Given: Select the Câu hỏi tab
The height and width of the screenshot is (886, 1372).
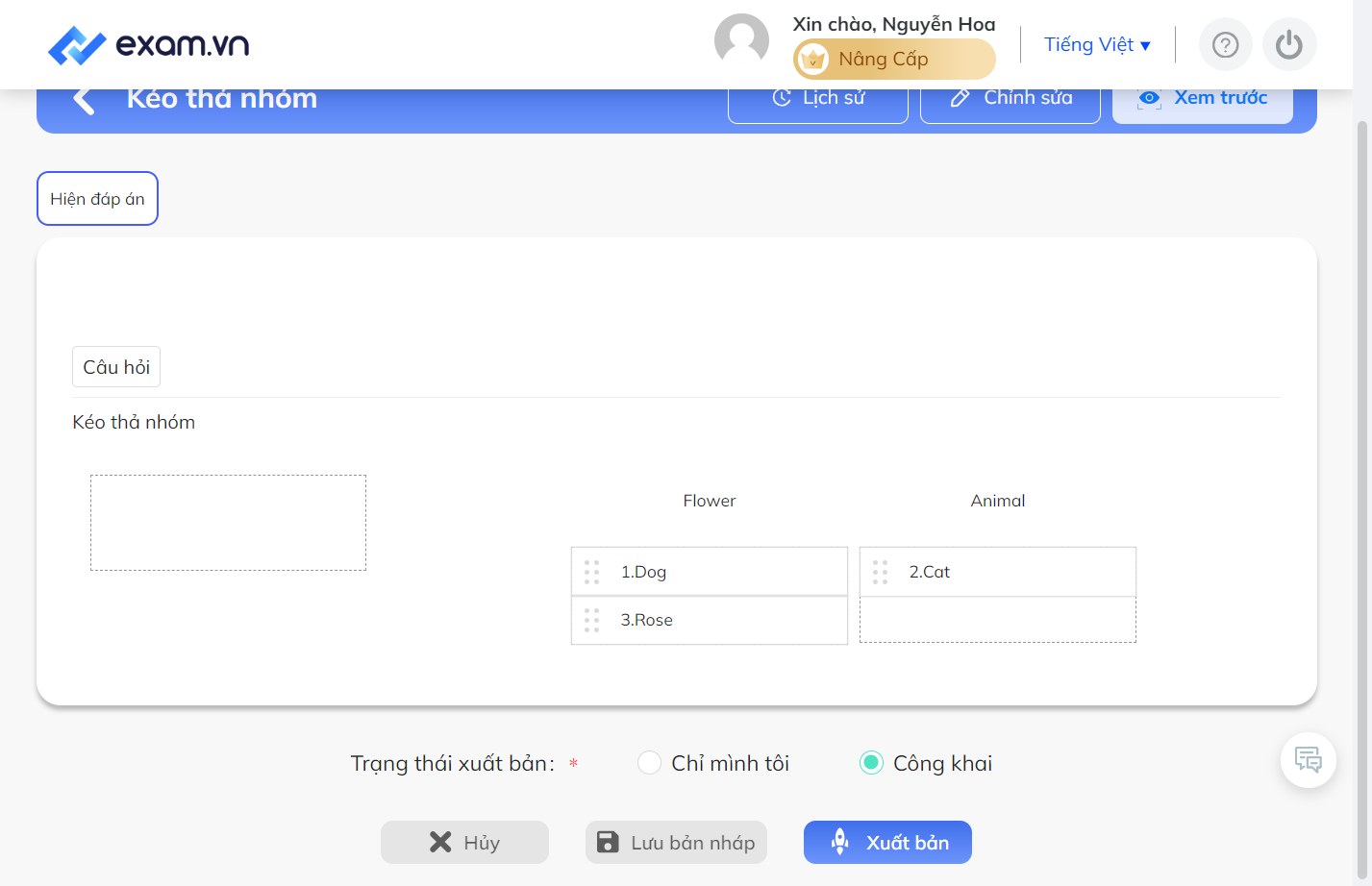Looking at the screenshot, I should (x=116, y=367).
